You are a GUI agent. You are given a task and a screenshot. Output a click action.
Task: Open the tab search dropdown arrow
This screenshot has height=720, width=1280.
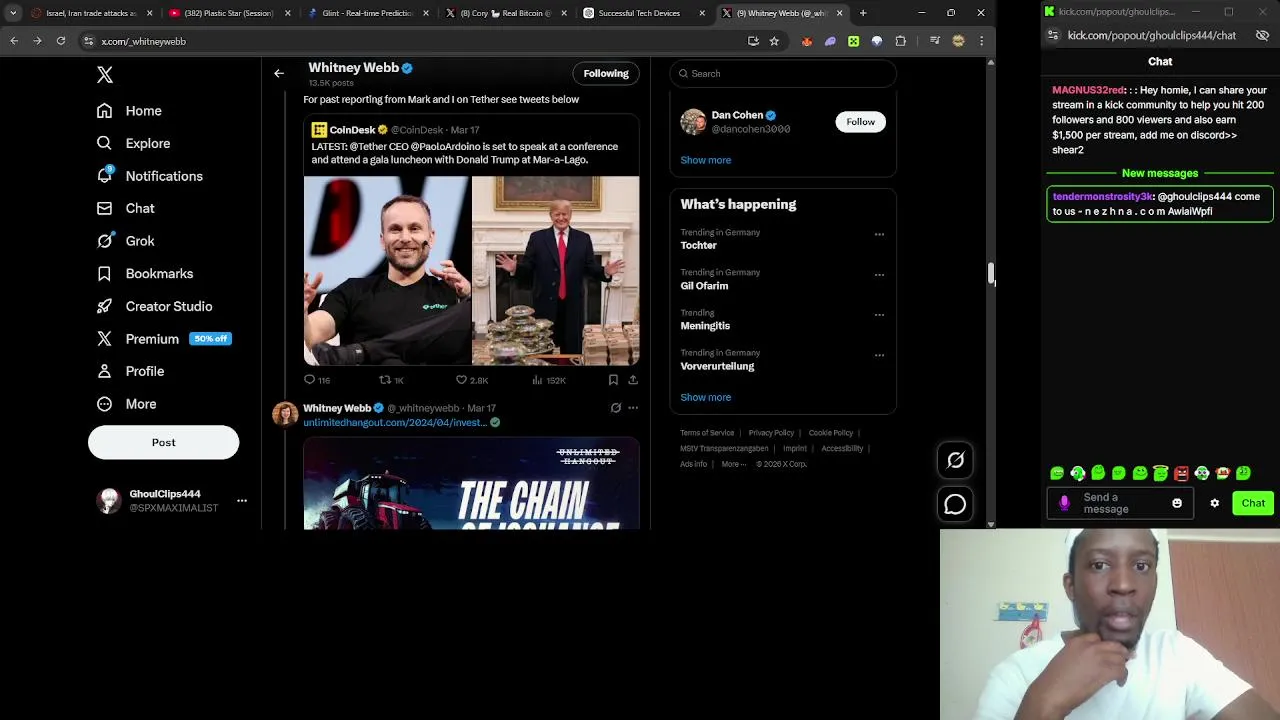click(13, 13)
